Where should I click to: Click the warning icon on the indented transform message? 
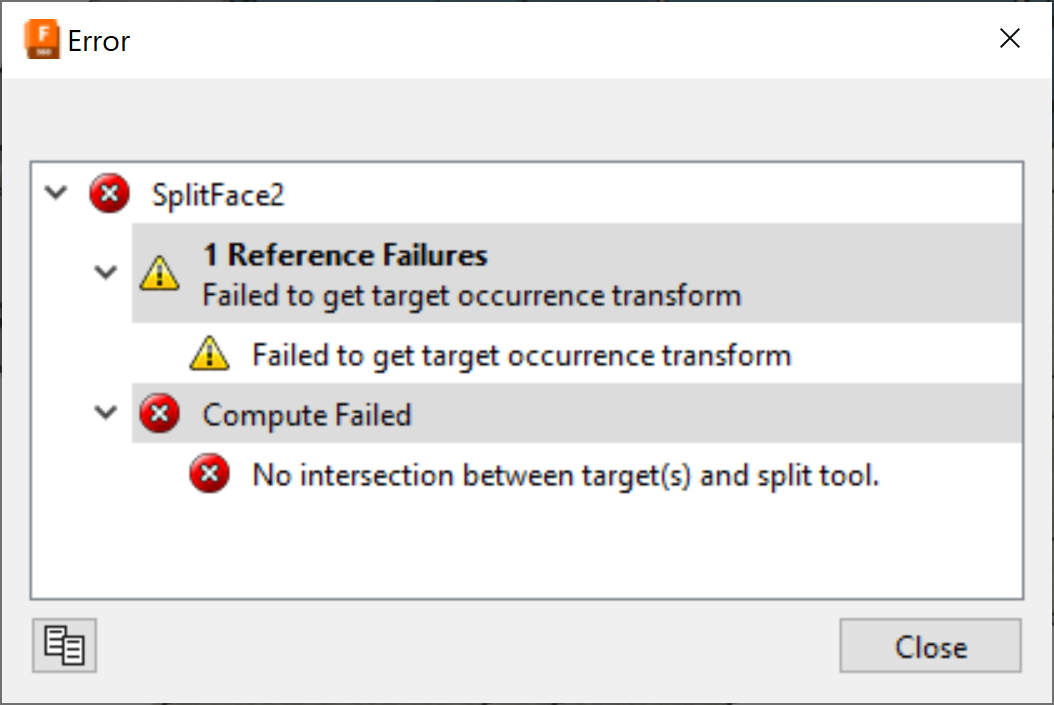pyautogui.click(x=209, y=354)
